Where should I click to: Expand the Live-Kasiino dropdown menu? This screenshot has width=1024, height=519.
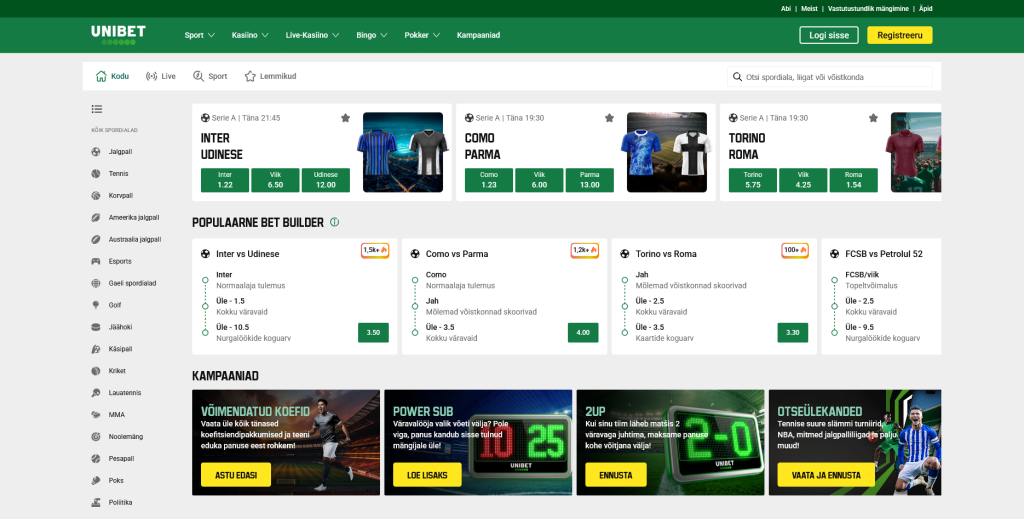(312, 35)
